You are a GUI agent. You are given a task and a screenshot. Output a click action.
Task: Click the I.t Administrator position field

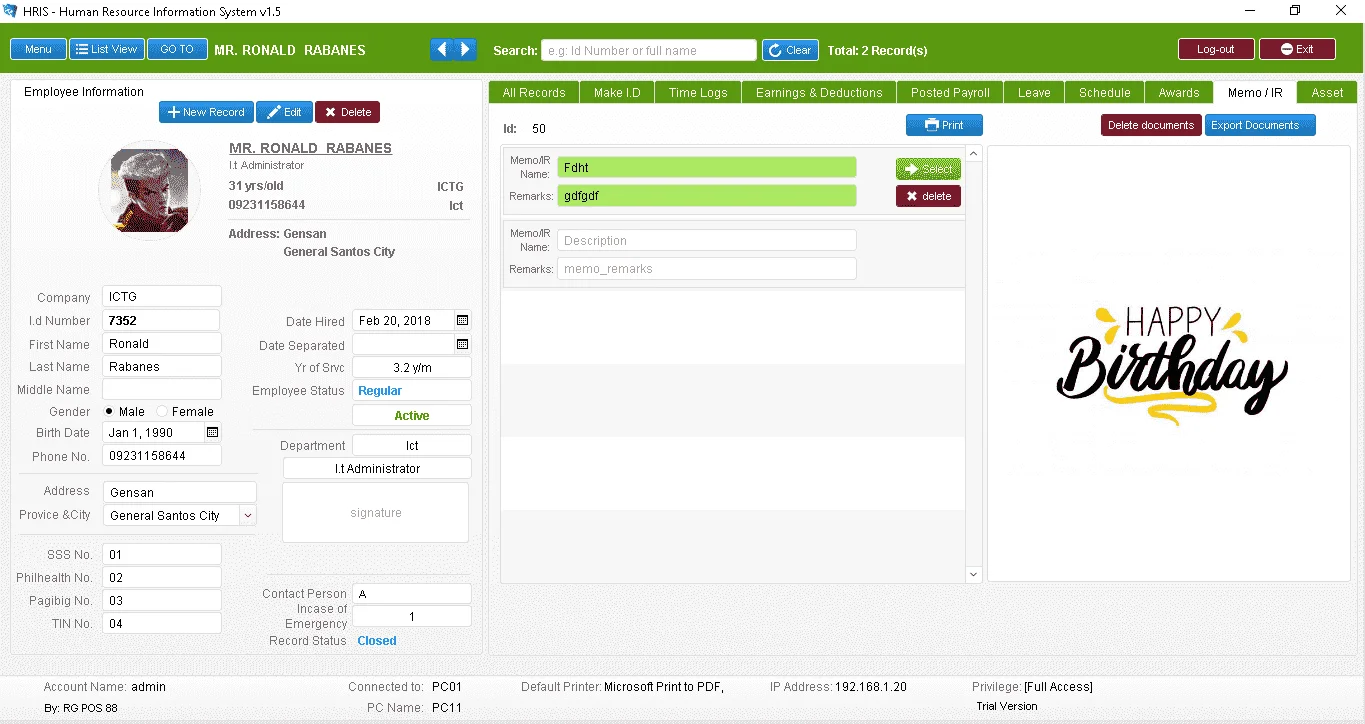coord(377,468)
